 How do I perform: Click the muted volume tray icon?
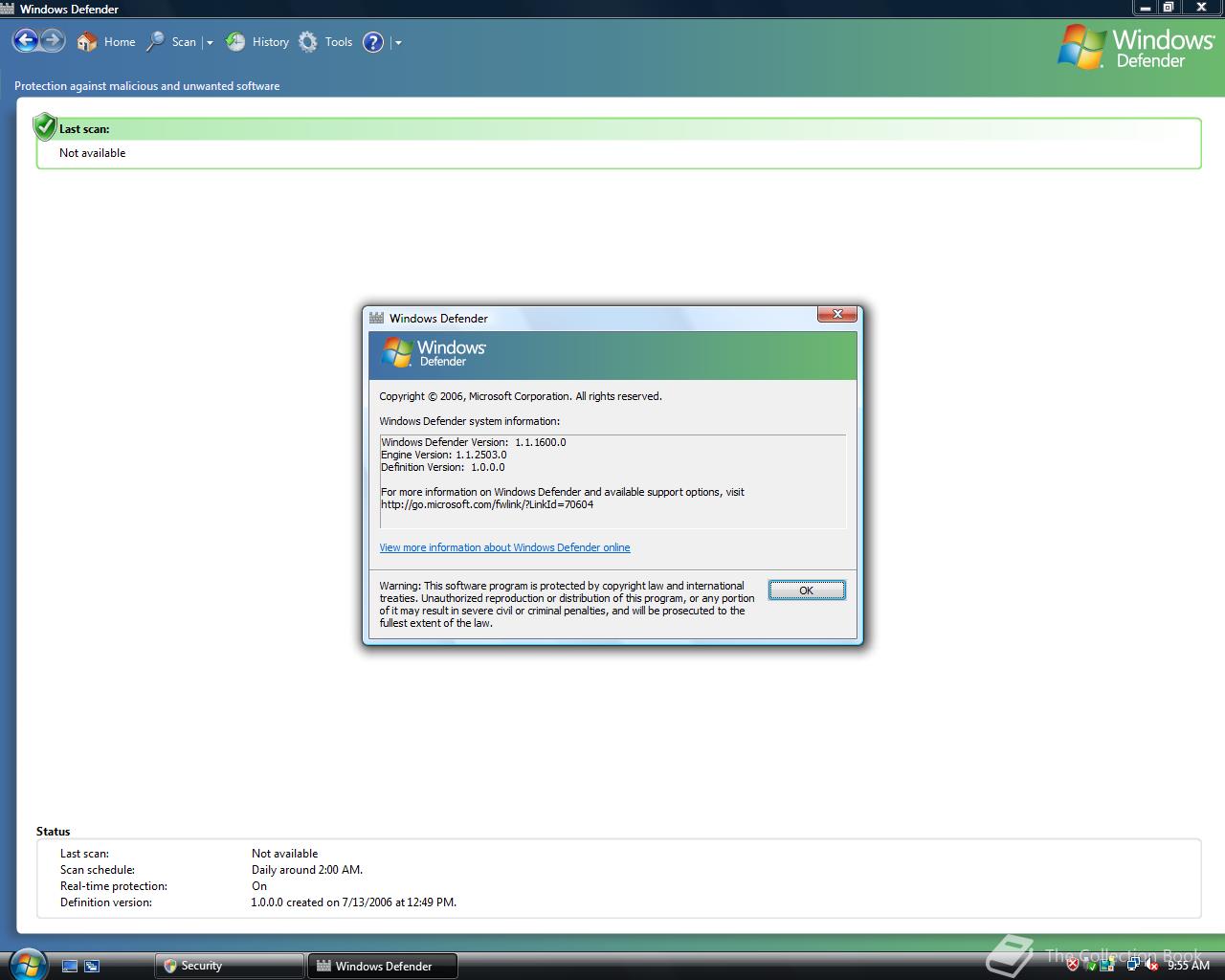tap(1151, 966)
